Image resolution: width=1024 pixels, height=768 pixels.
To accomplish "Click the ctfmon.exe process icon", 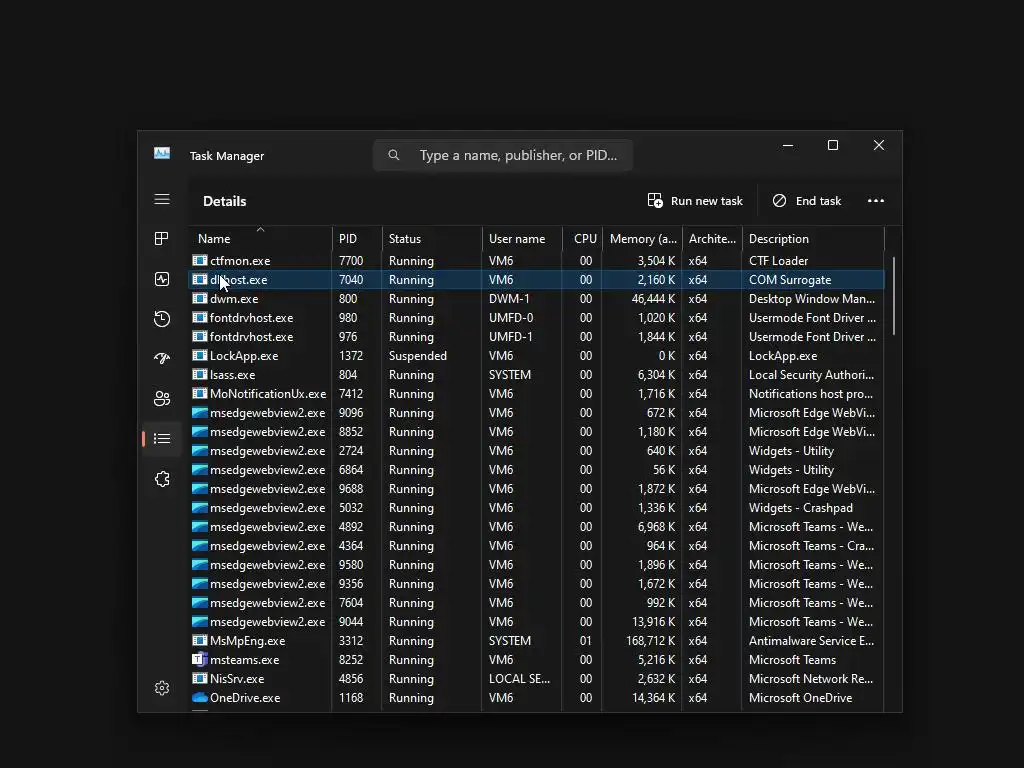I will click(x=200, y=261).
